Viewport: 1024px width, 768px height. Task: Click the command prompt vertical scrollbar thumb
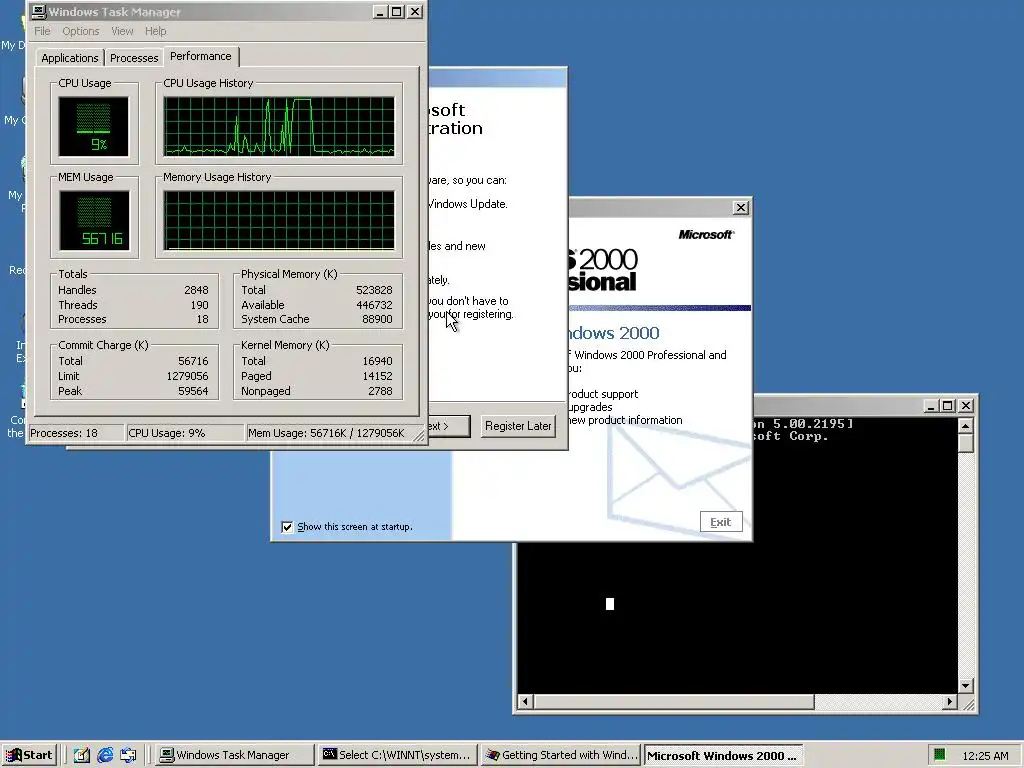pyautogui.click(x=965, y=443)
